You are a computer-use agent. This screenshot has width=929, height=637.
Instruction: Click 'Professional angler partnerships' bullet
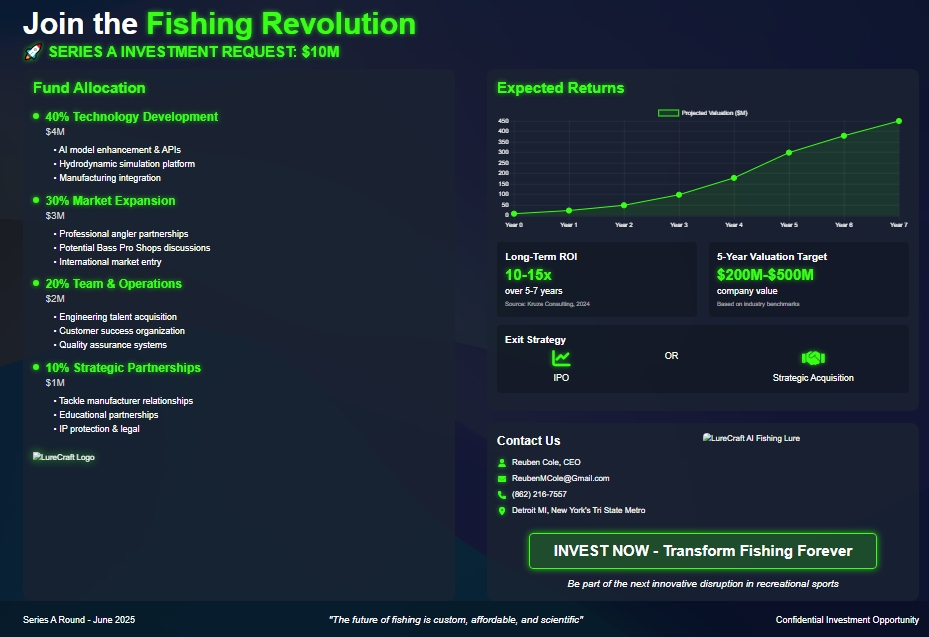(124, 234)
